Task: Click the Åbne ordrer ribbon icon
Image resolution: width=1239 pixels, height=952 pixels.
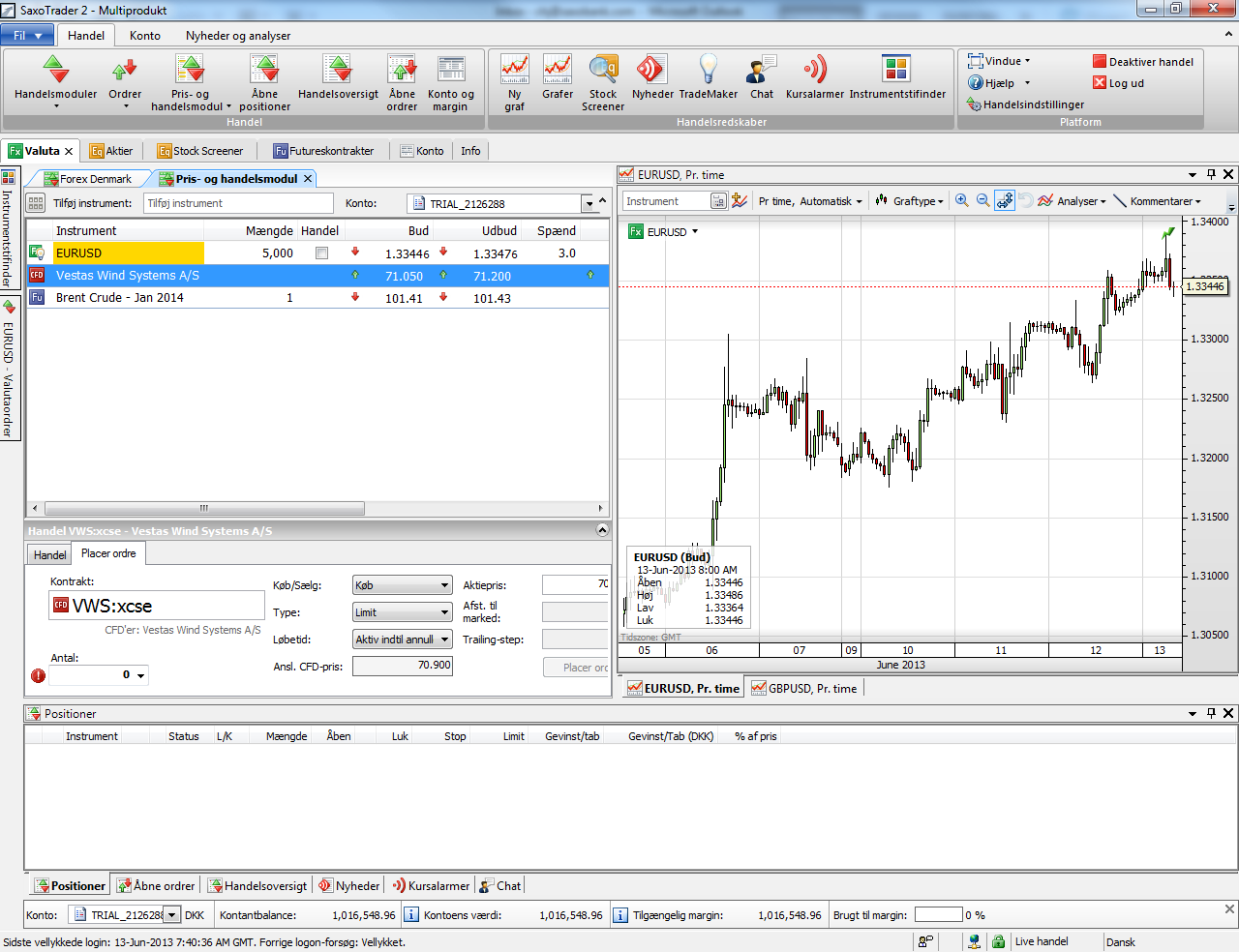Action: (402, 83)
